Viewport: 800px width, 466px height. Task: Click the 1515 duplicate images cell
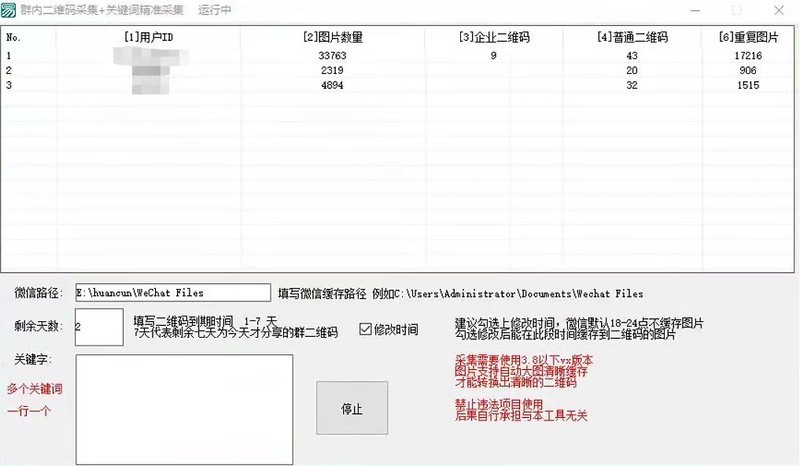747,86
